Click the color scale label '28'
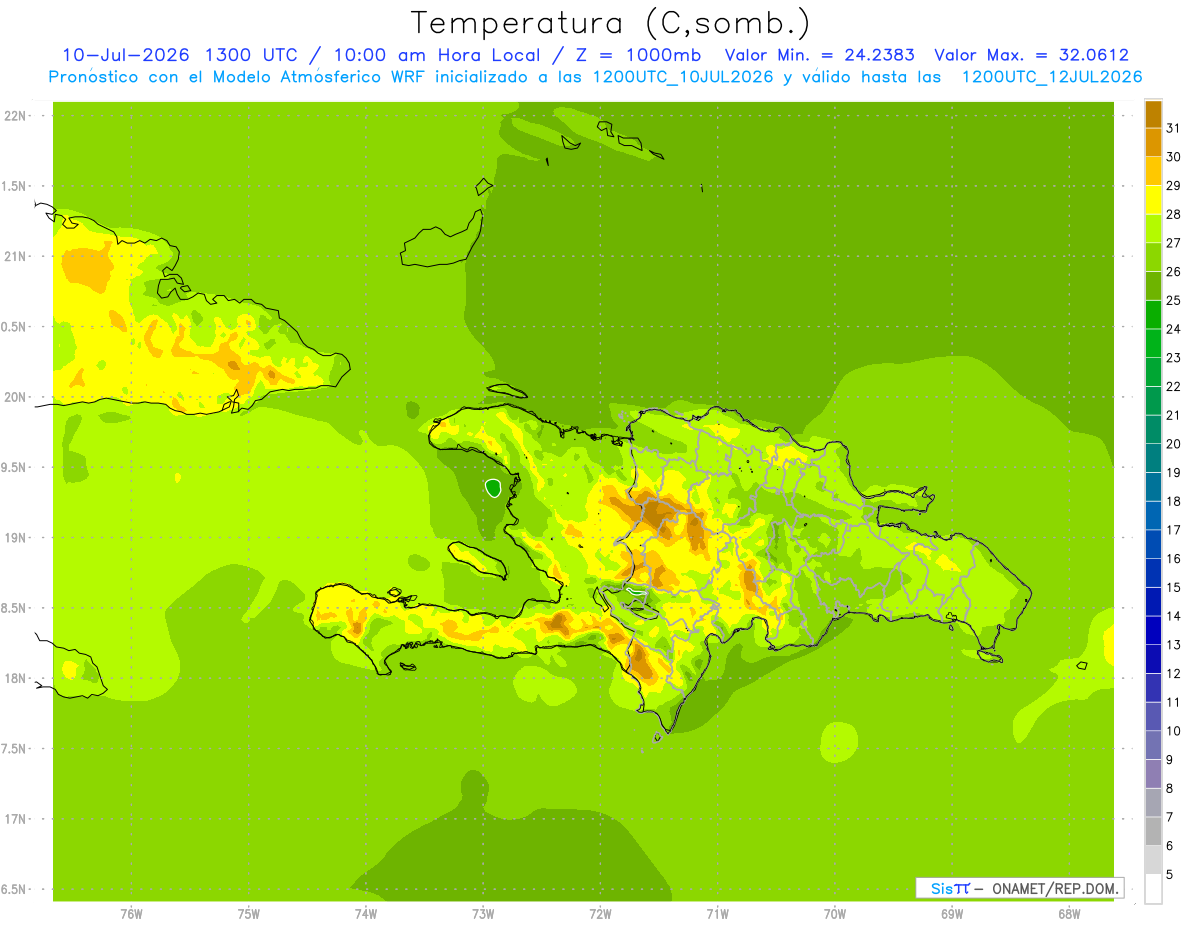Screen dimensions: 1200x927 pyautogui.click(x=1173, y=214)
